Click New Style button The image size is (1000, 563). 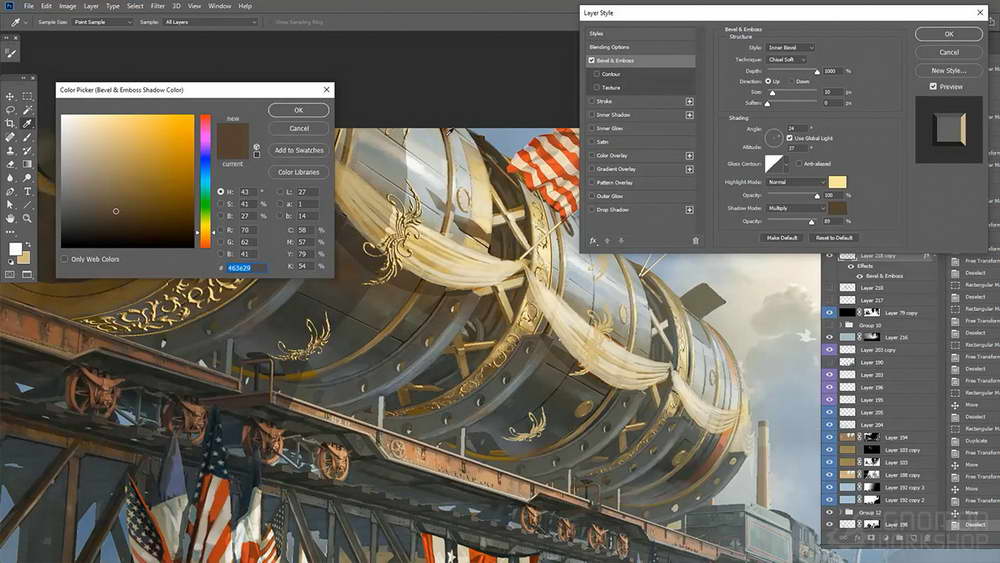(948, 70)
